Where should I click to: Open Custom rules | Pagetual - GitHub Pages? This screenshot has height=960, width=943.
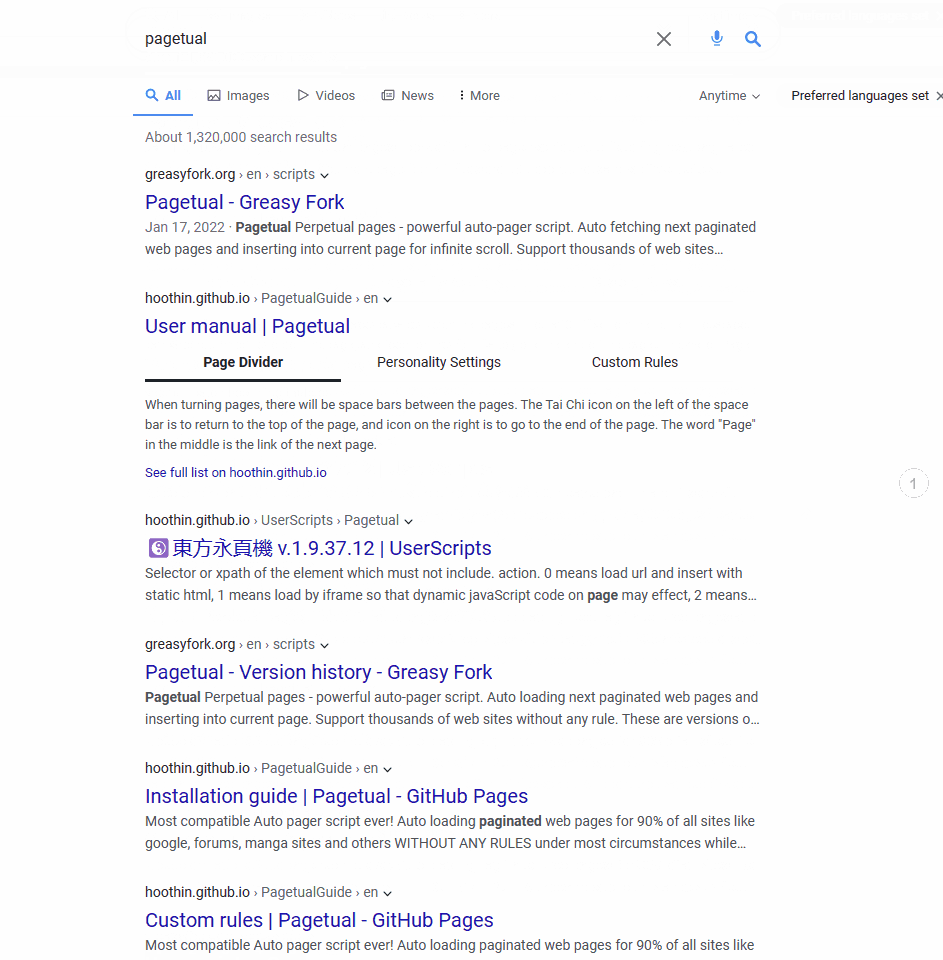point(319,920)
